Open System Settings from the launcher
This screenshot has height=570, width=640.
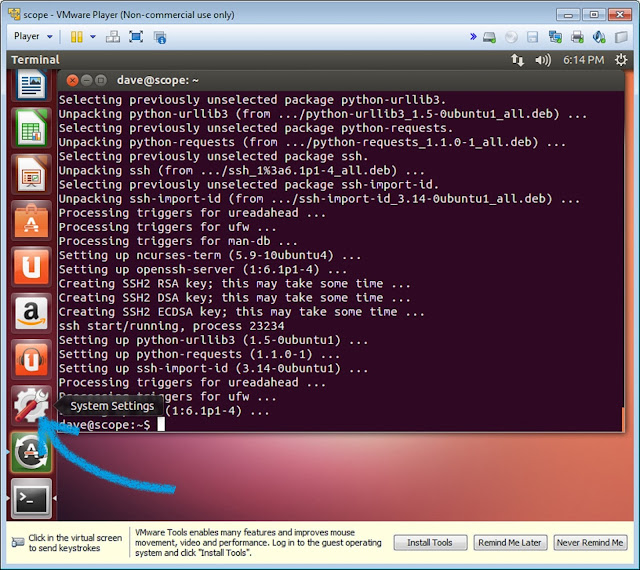click(31, 405)
